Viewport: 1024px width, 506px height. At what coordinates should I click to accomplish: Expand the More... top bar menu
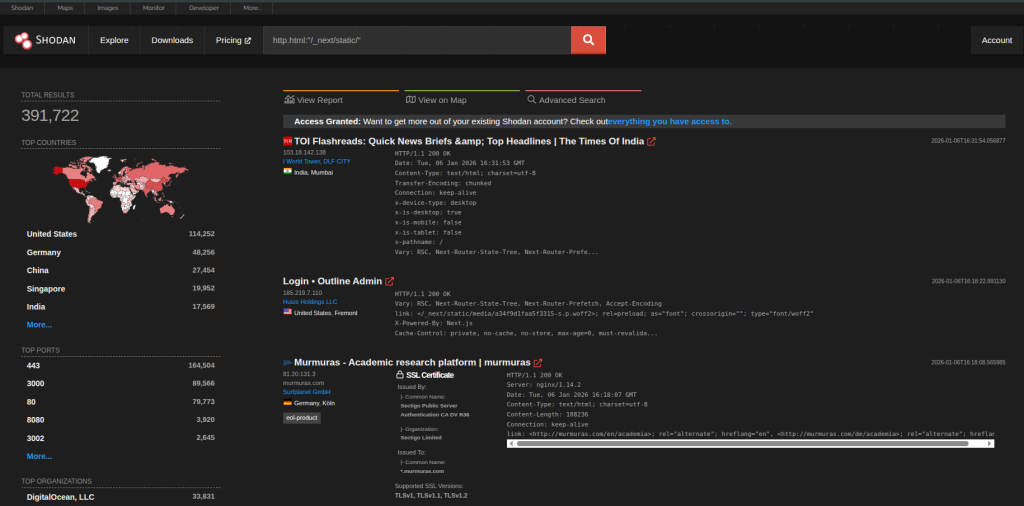pos(251,8)
